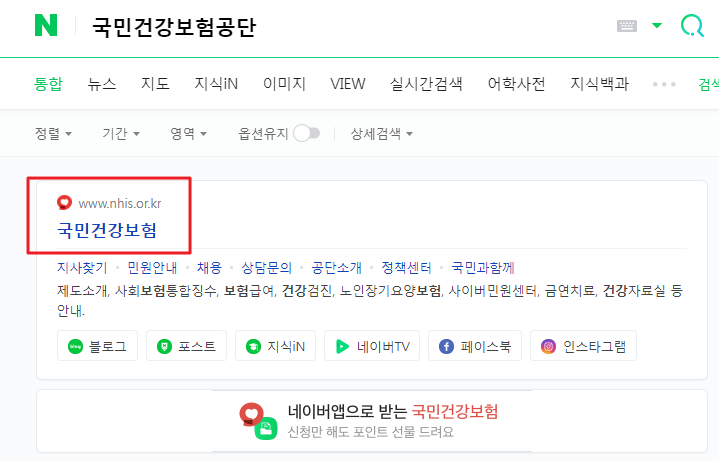
Task: Click the graduation cap 지식iN icon
Action: pyautogui.click(x=253, y=346)
